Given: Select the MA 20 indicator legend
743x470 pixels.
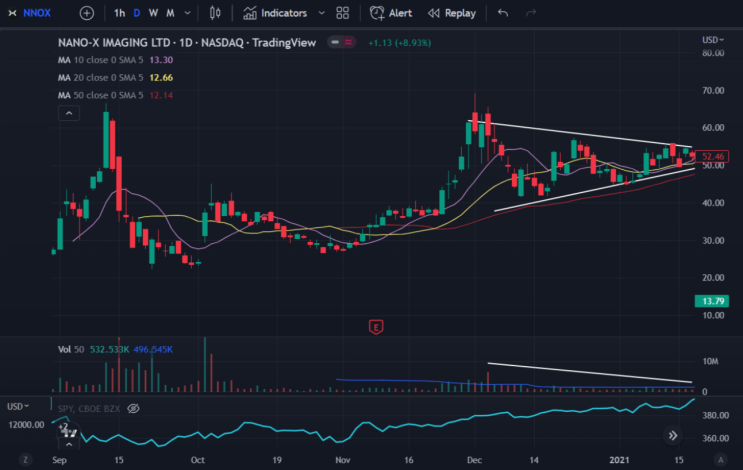Looking at the screenshot, I should (100, 78).
